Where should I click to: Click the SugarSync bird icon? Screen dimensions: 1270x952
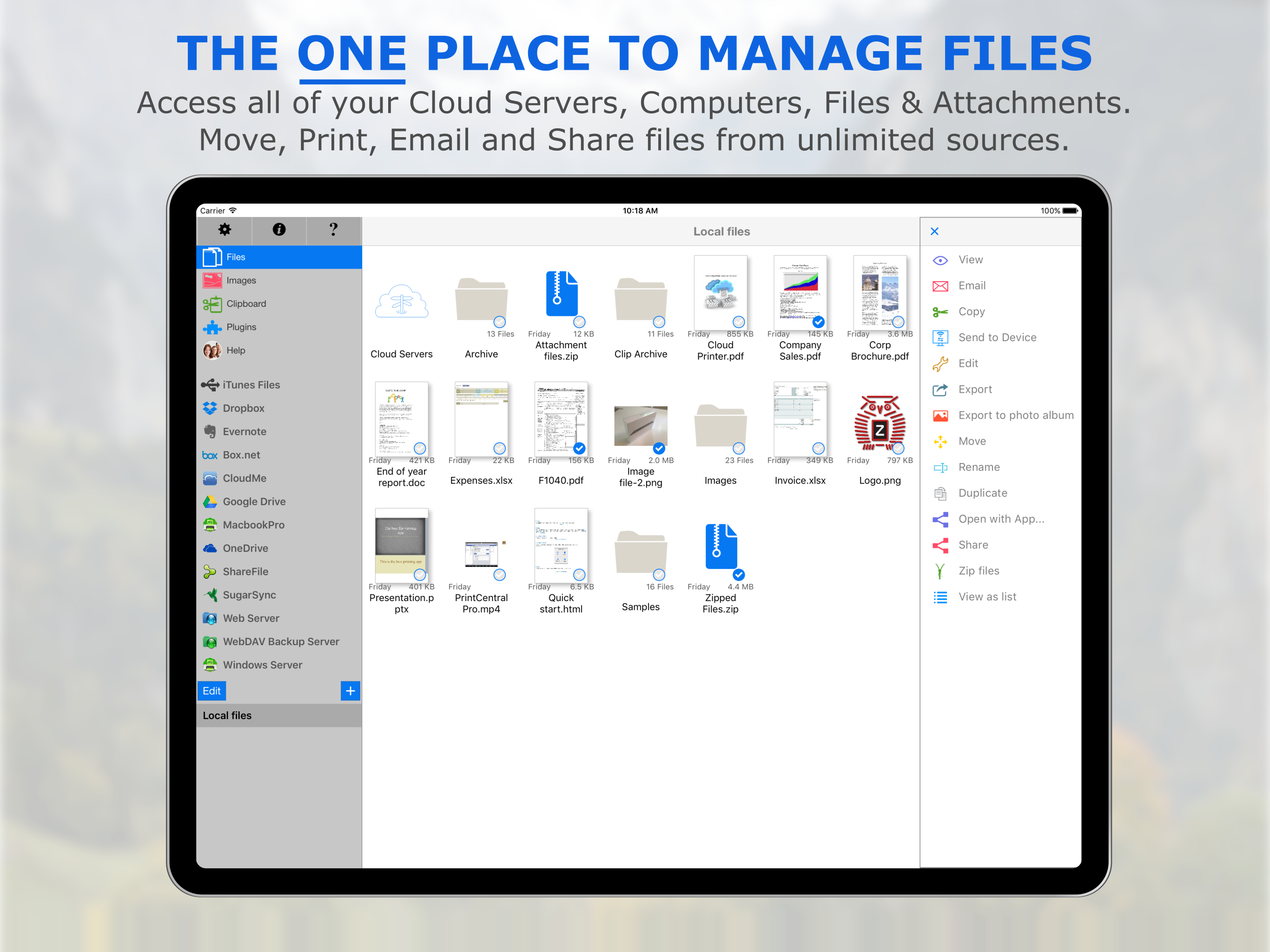(x=210, y=595)
